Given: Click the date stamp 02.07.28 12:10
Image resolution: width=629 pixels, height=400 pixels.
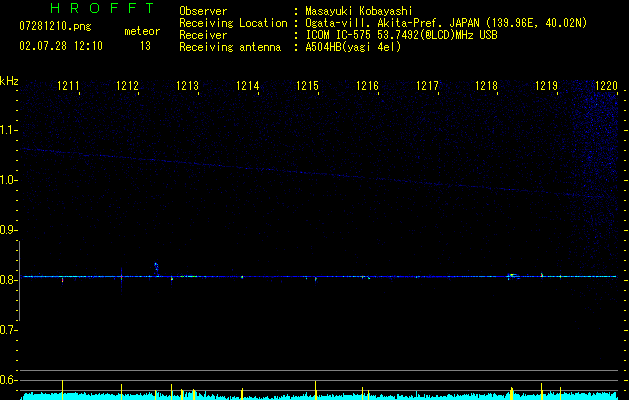Looking at the screenshot, I should [61, 46].
